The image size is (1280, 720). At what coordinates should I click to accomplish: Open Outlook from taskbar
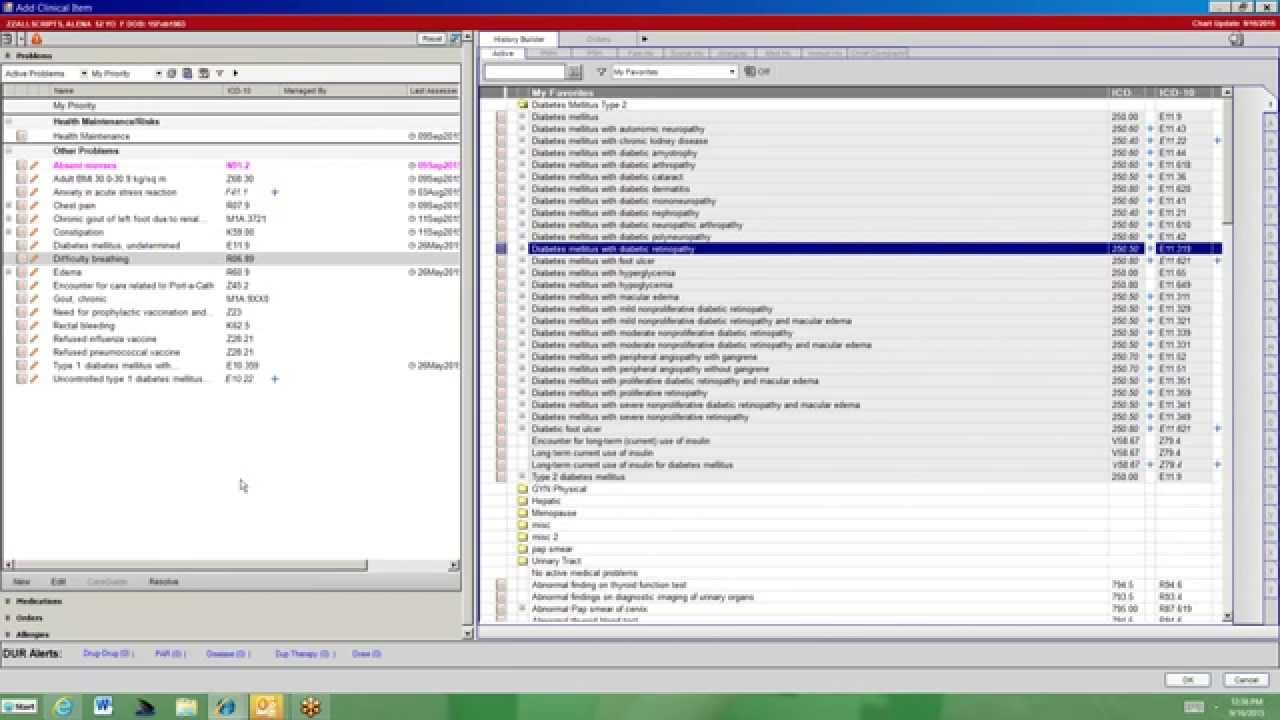click(x=268, y=707)
